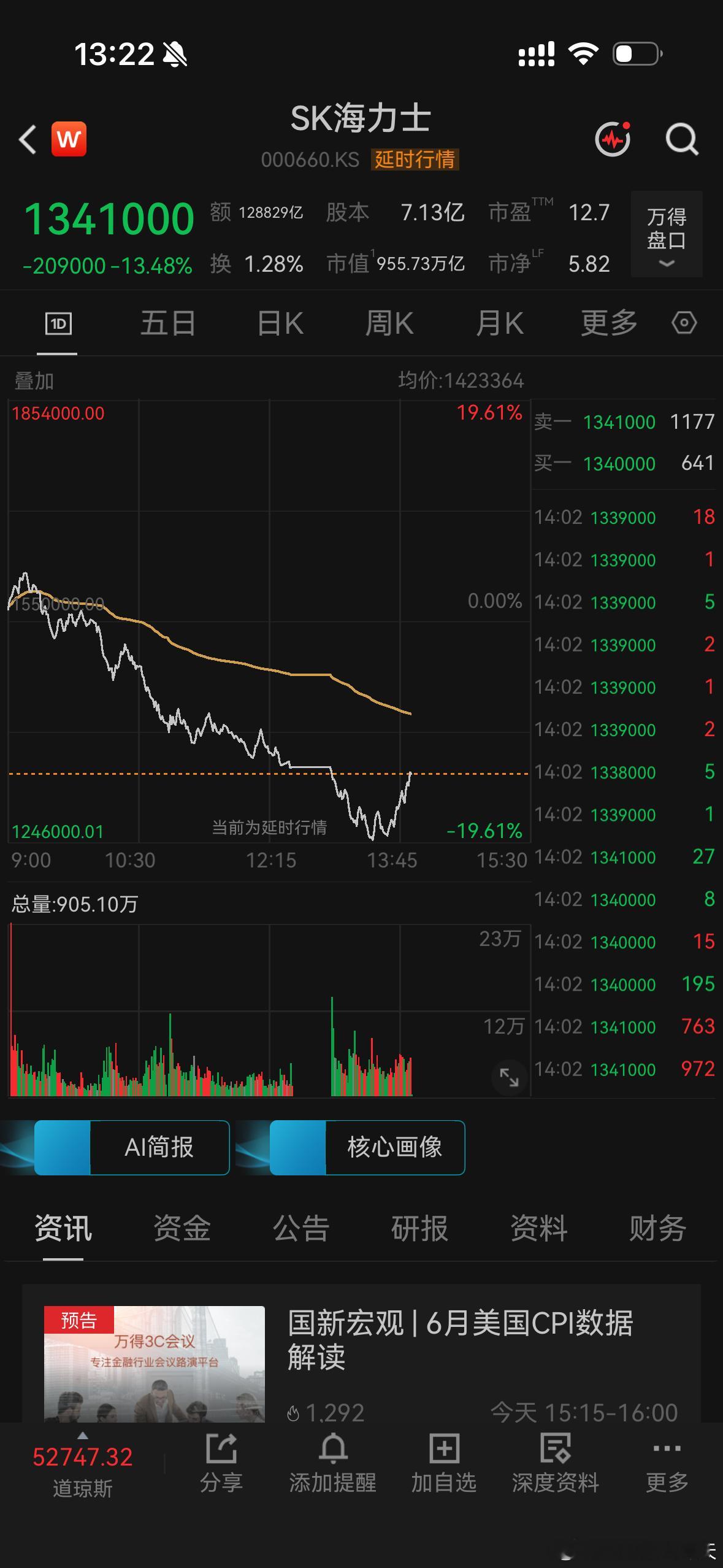Screen dimensions: 723x1568
Task: Open the red Wind W logo
Action: (69, 139)
